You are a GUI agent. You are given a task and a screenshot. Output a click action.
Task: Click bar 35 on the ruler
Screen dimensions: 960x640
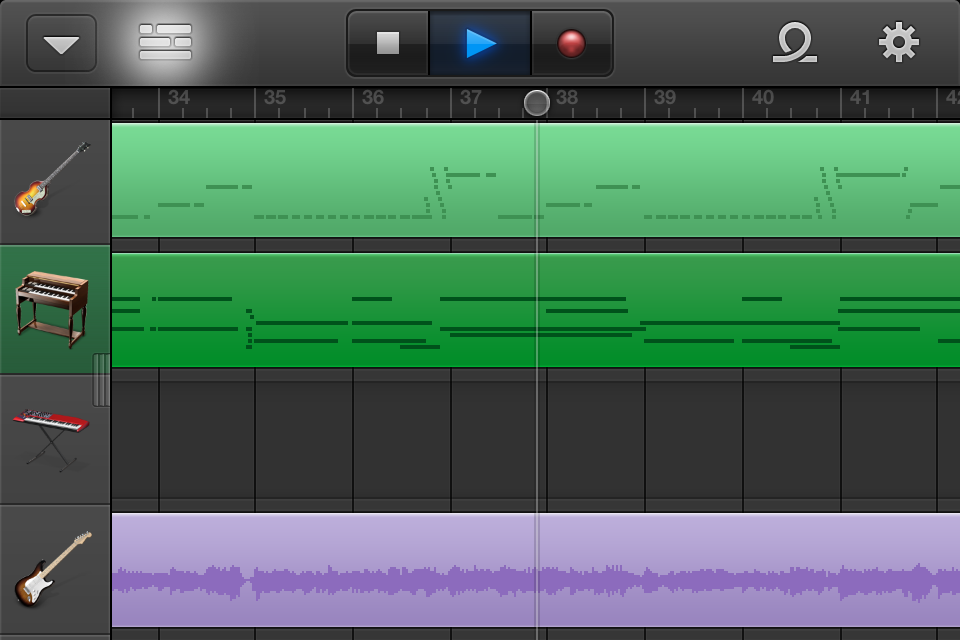275,97
